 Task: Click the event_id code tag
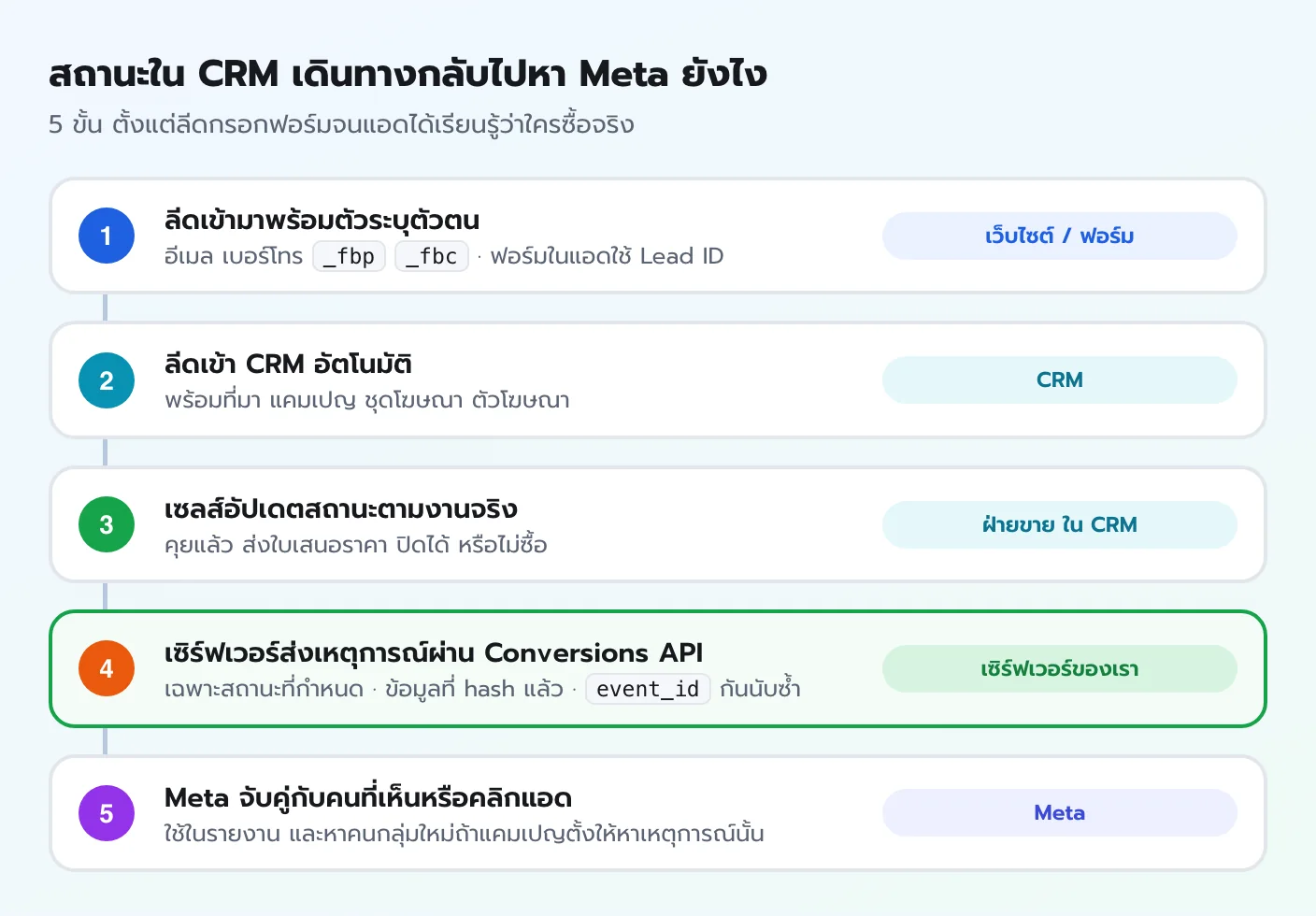coord(648,689)
